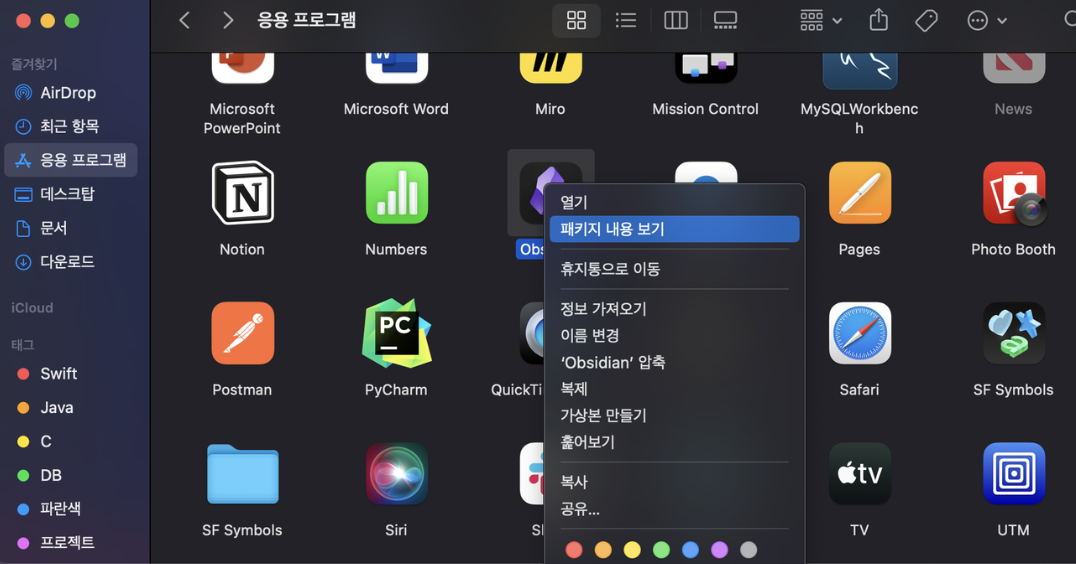1076x564 pixels.
Task: Choose 공유... in the context menu
Action: click(x=675, y=509)
